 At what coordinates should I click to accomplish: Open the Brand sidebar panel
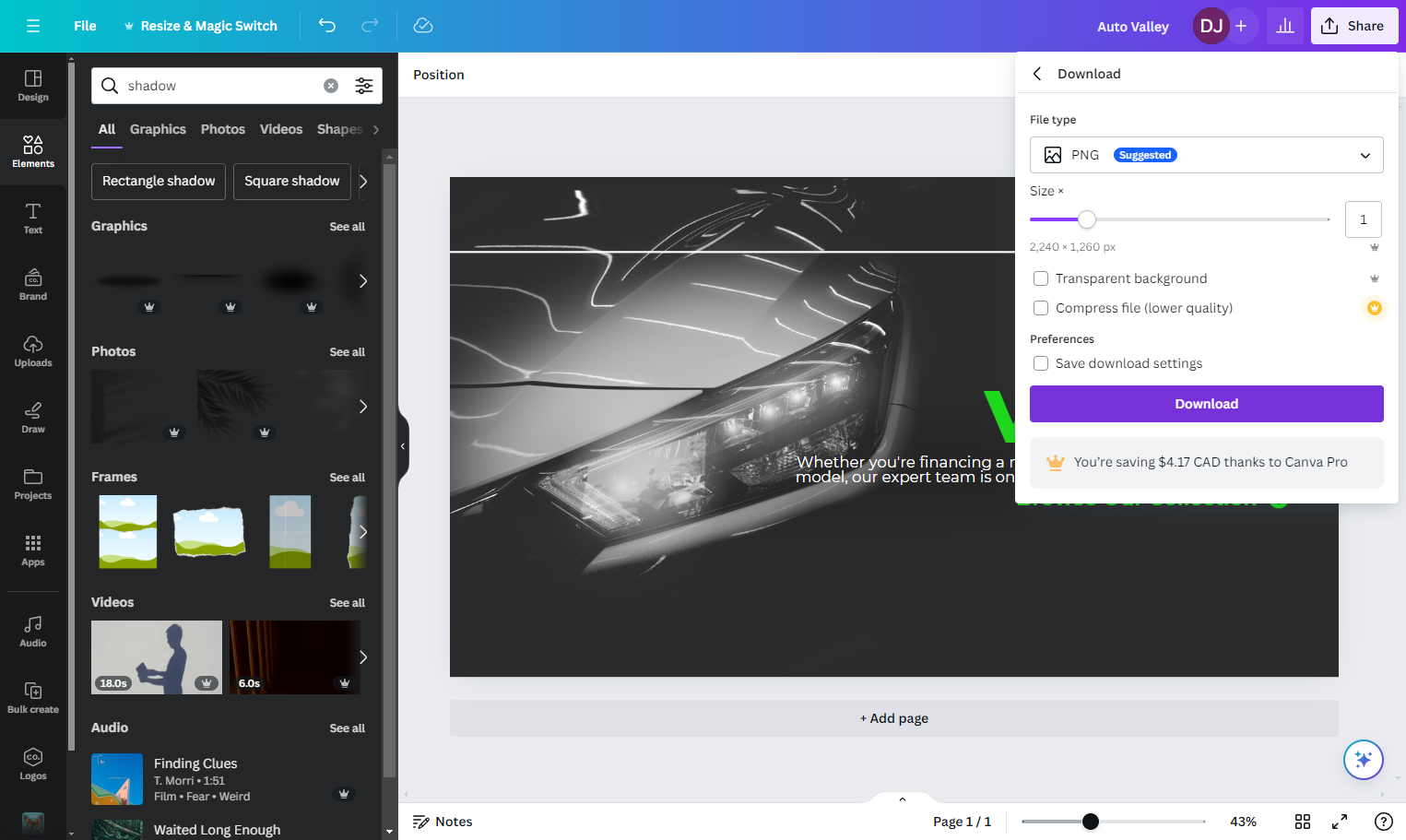[x=33, y=285]
